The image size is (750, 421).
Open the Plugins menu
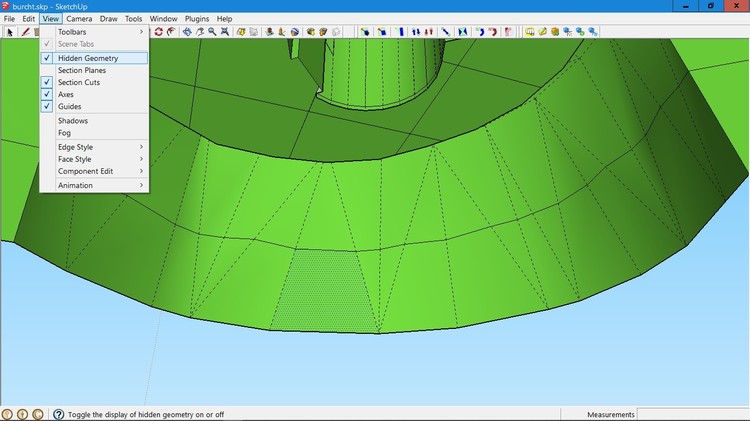pos(197,19)
